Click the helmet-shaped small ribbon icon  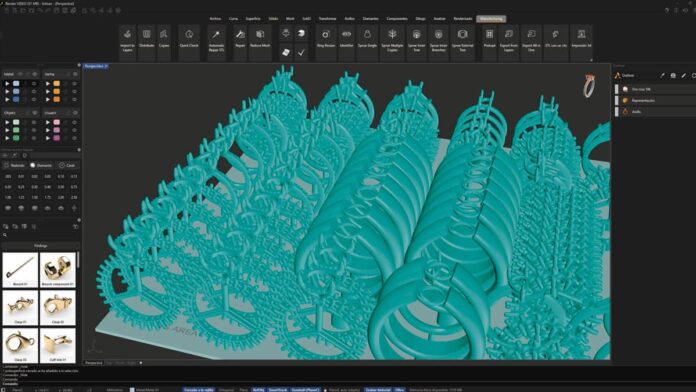[x=301, y=33]
